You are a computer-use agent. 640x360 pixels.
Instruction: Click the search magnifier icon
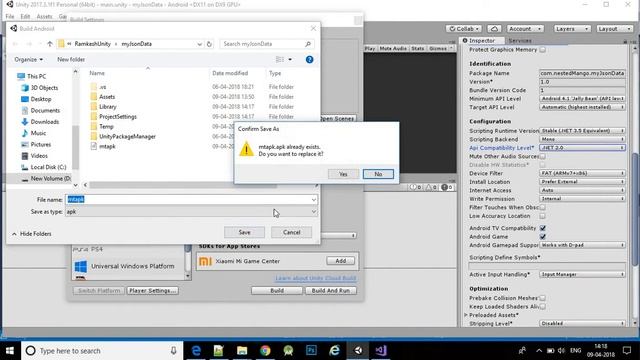click(308, 44)
